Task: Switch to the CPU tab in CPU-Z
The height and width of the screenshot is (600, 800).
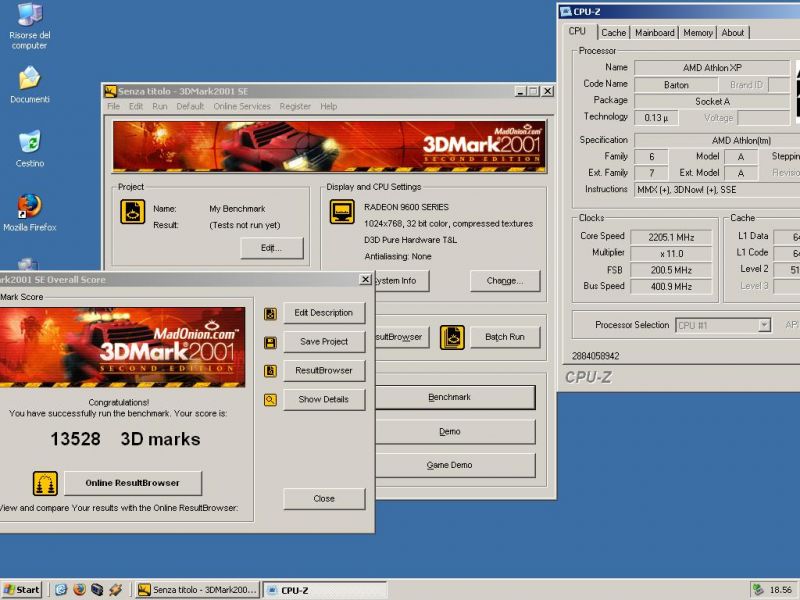Action: [x=577, y=31]
